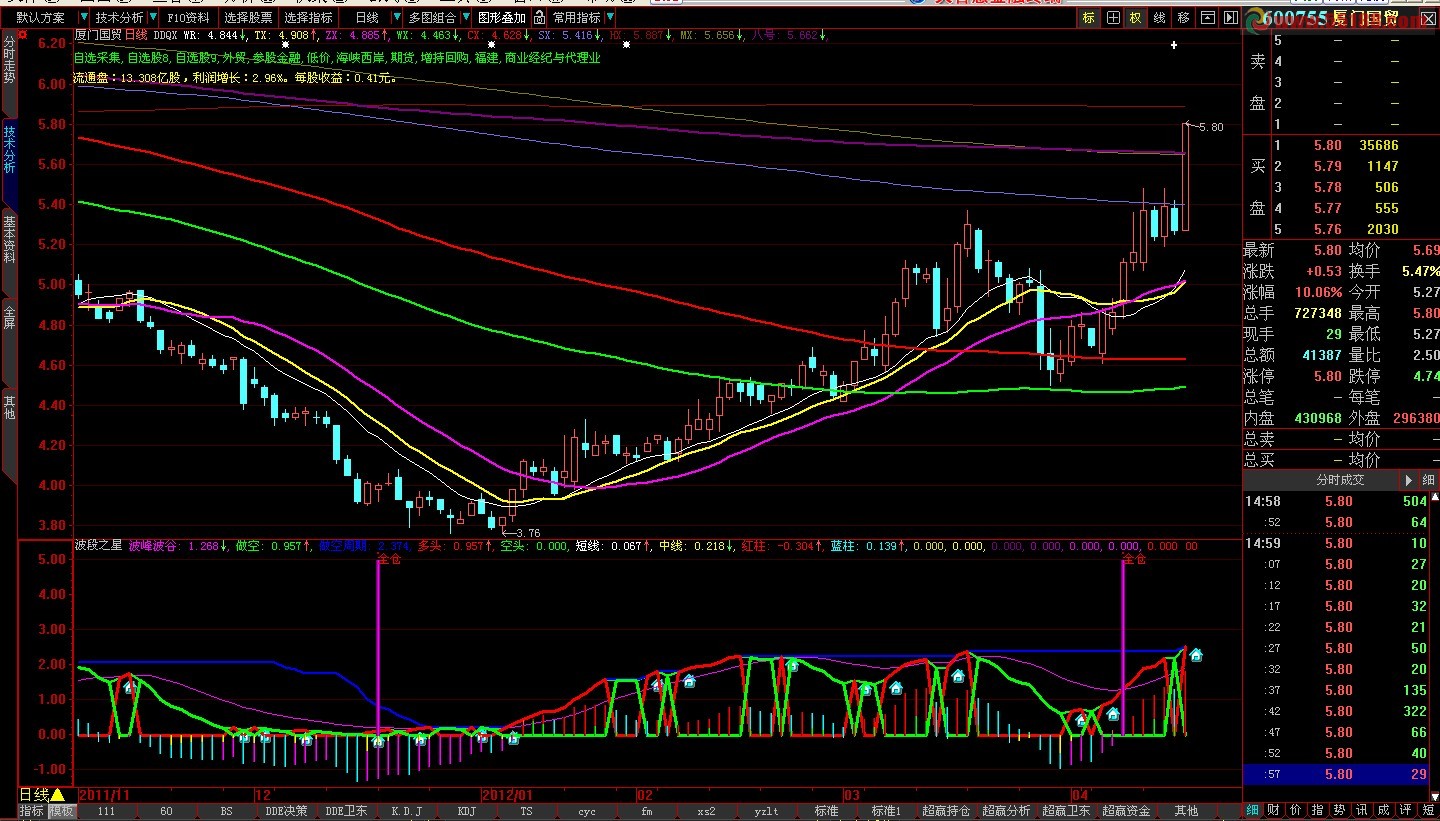
Task: Click the 海峡西岸 sector tag
Action: [x=361, y=58]
